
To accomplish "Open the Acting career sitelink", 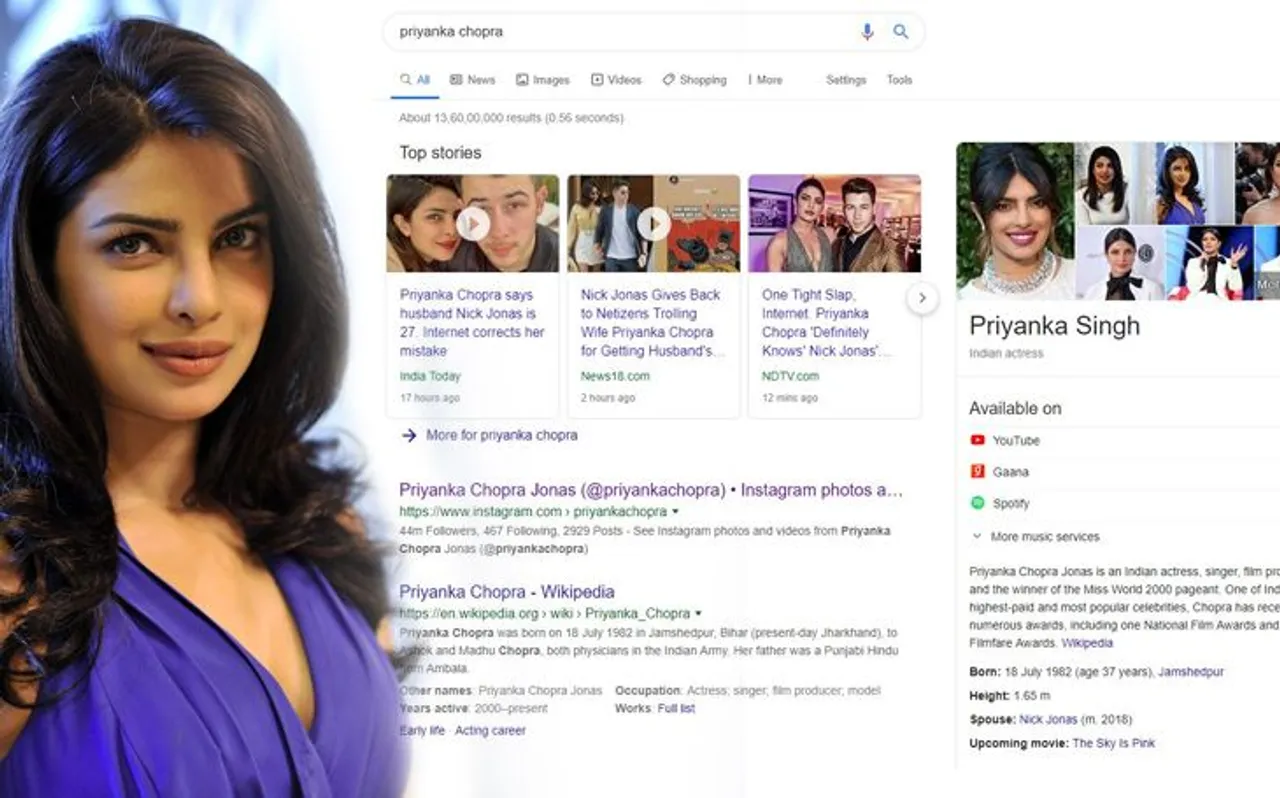I will pyautogui.click(x=490, y=730).
